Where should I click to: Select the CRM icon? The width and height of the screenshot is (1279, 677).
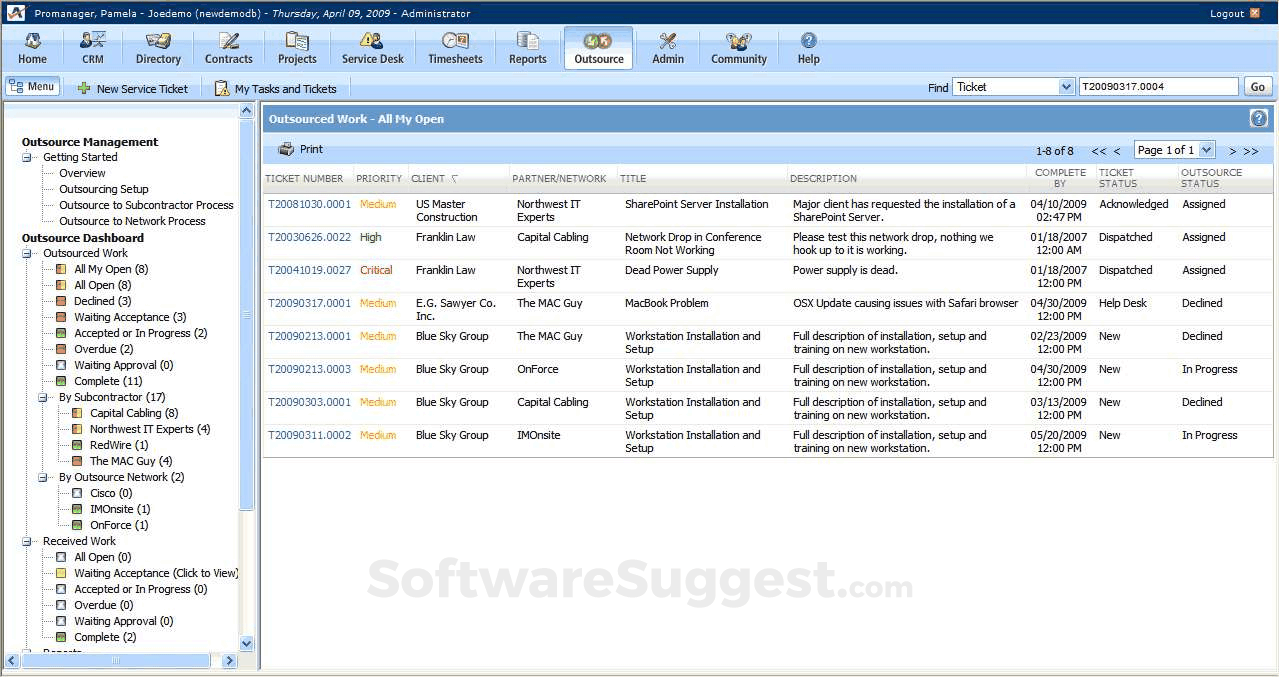click(x=92, y=47)
